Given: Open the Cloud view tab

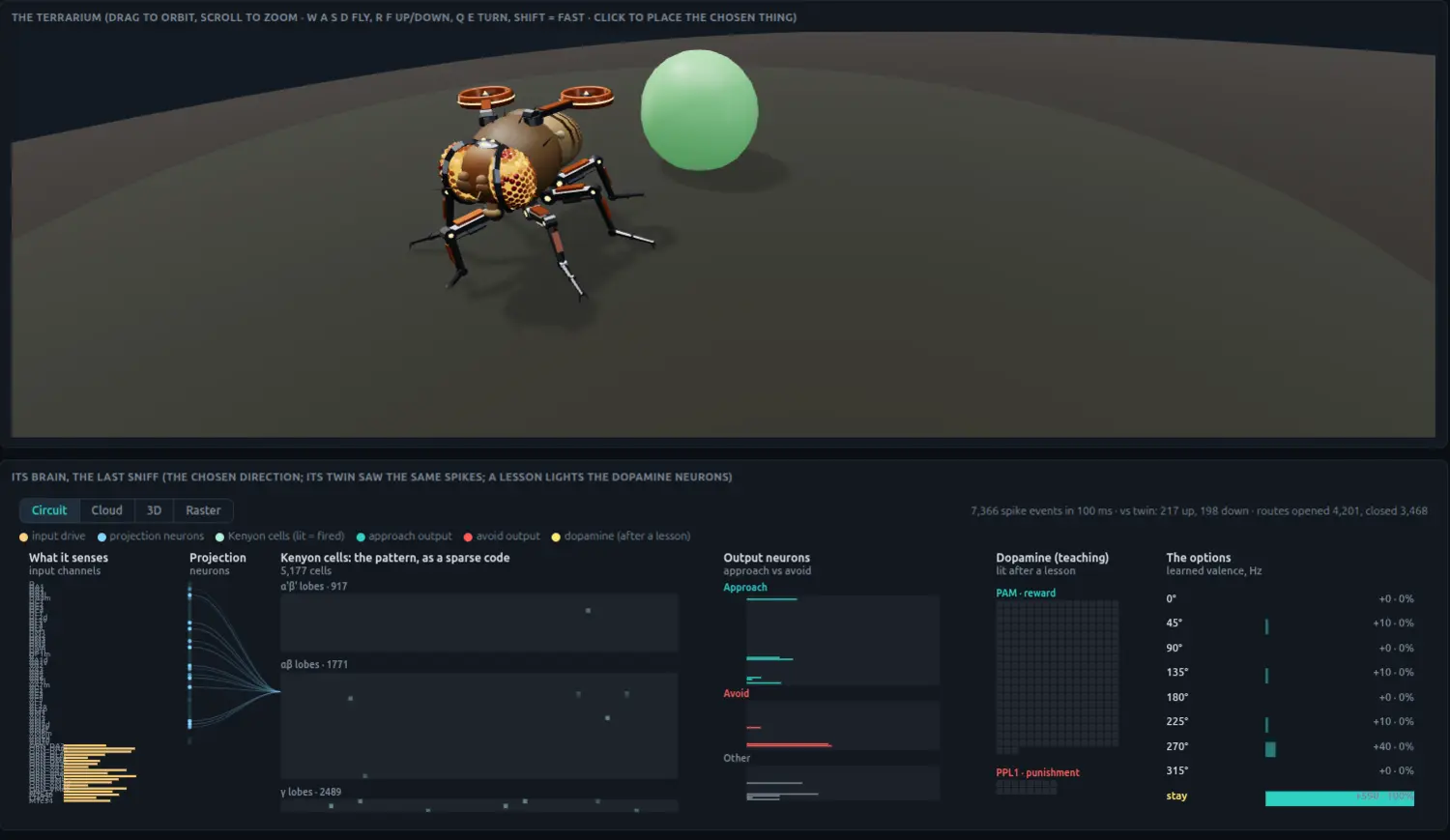Looking at the screenshot, I should pos(106,510).
